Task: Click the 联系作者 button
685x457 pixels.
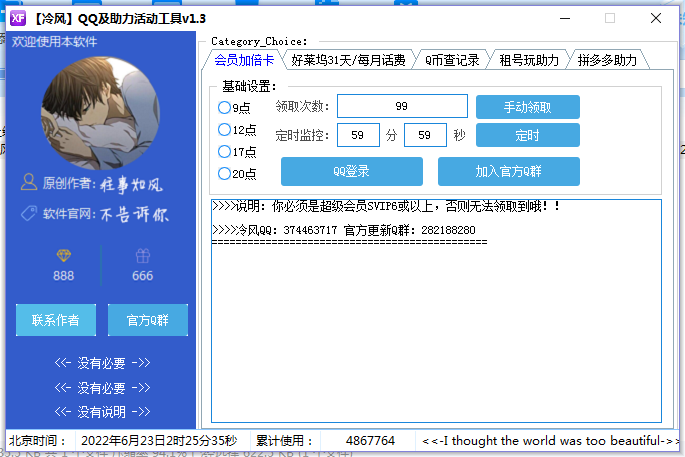Action: [x=56, y=320]
